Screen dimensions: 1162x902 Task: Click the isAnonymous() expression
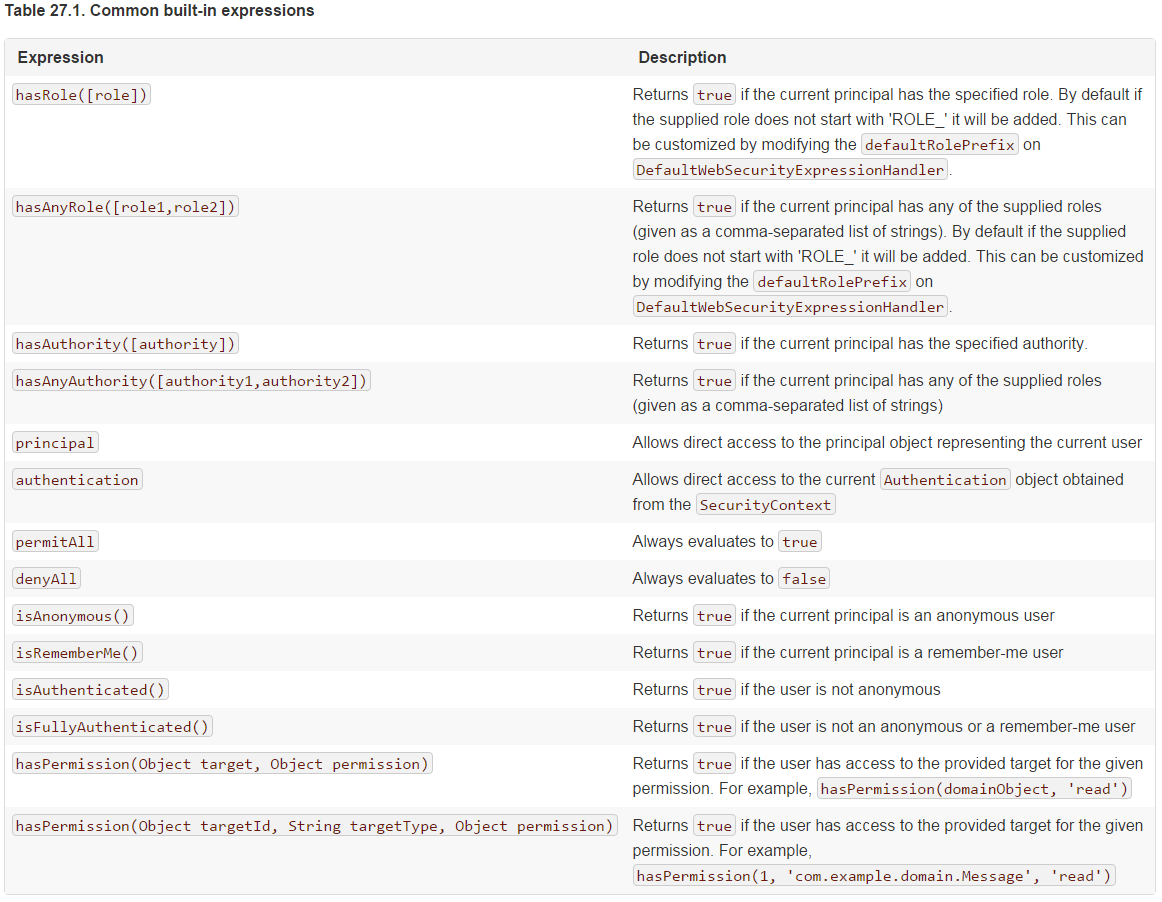pos(73,616)
